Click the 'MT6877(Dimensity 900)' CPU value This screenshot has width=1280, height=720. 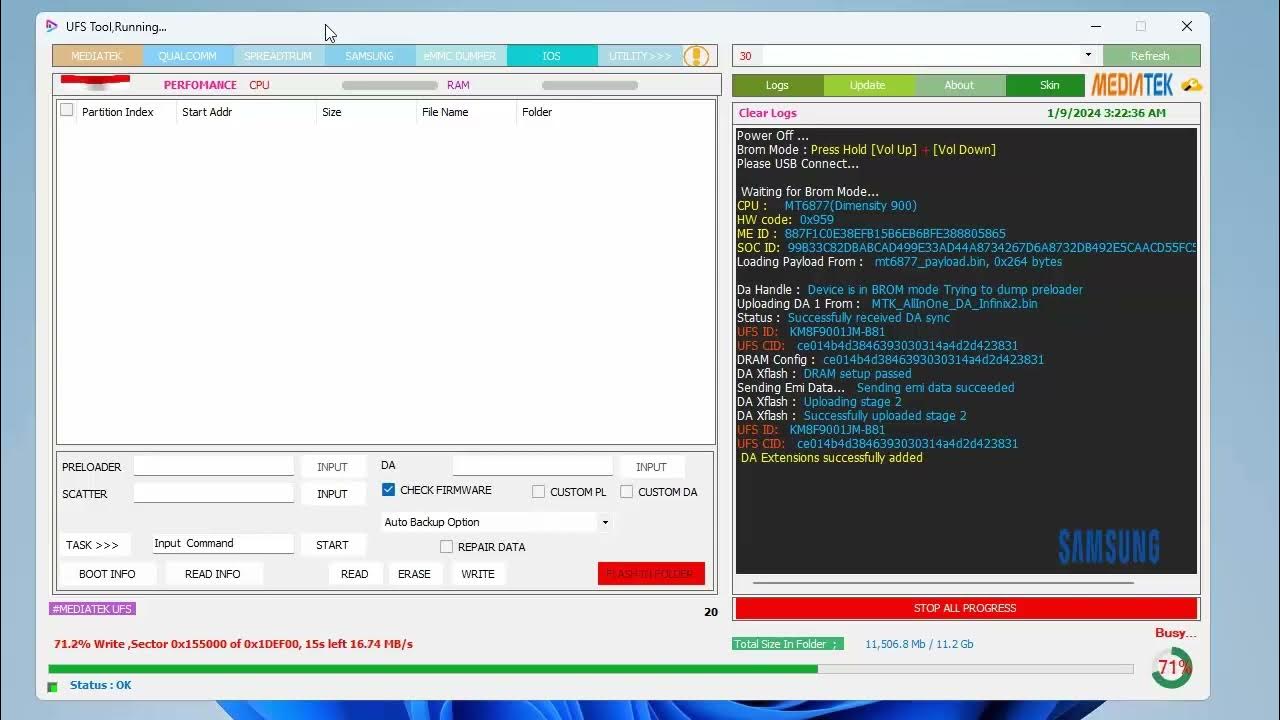[x=850, y=206]
